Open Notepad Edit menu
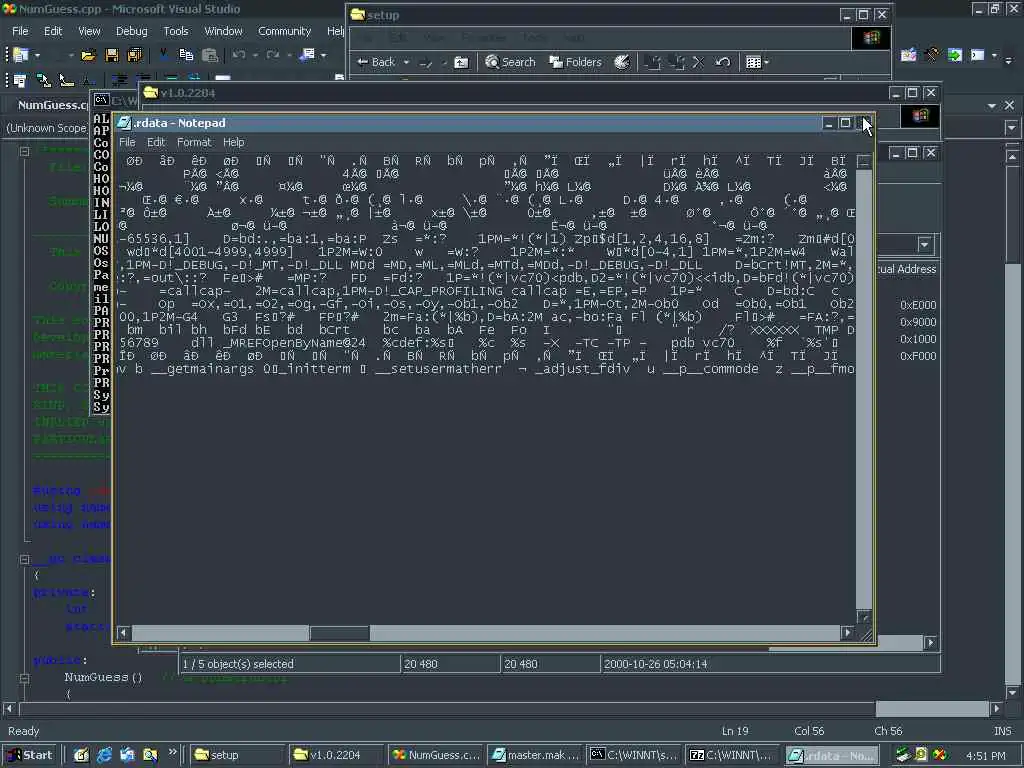The image size is (1024, 768). point(155,142)
